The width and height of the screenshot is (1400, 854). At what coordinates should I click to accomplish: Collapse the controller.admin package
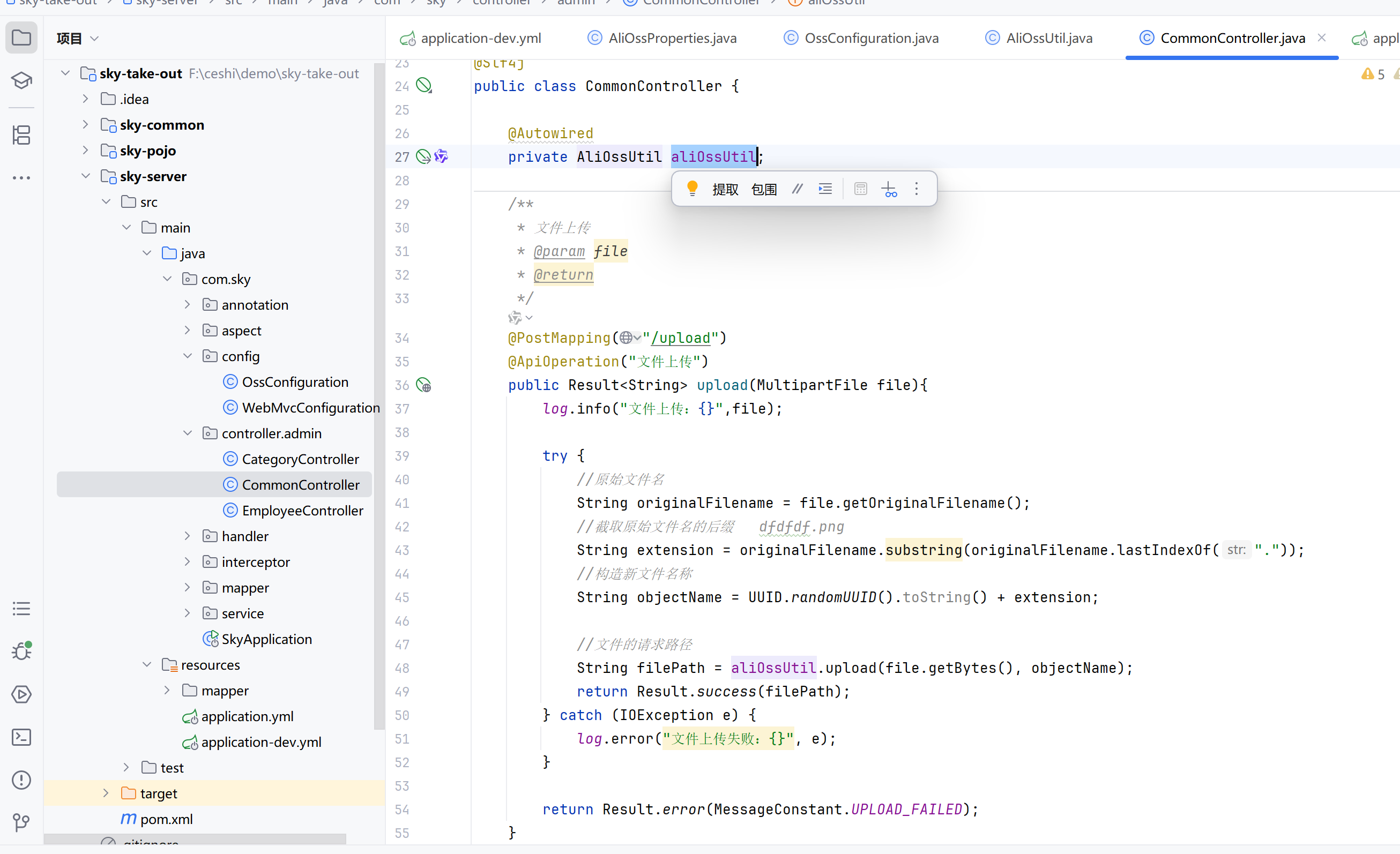188,433
